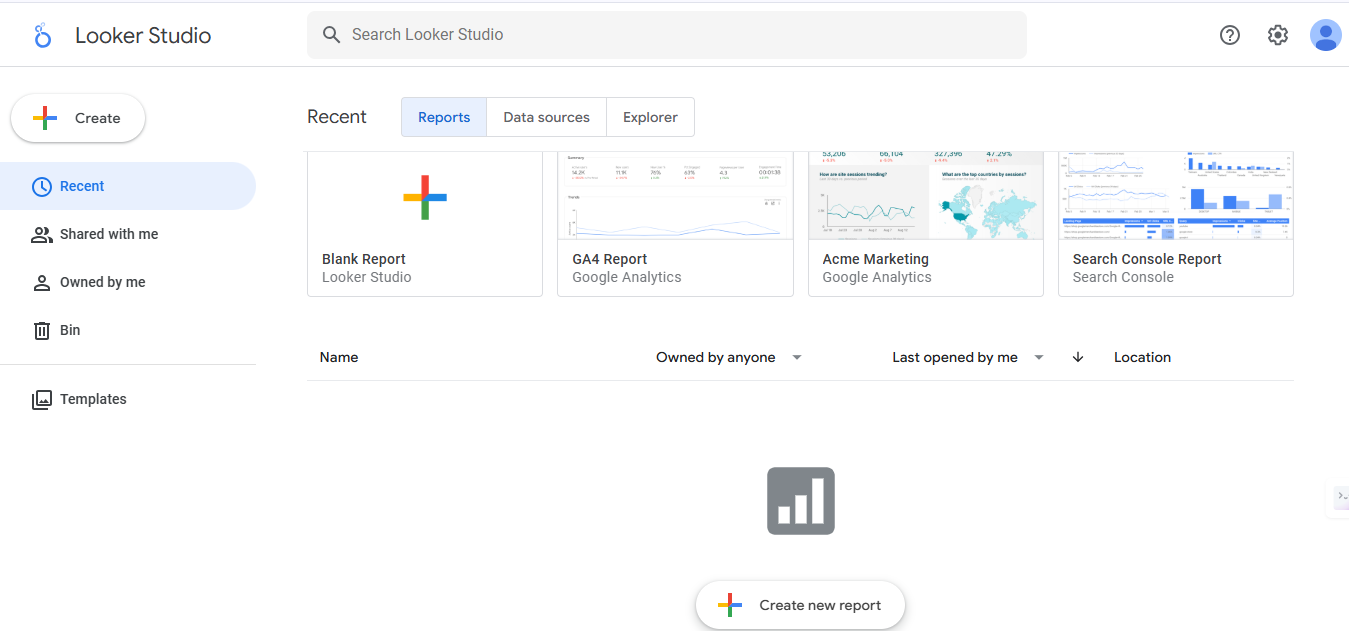
Task: Open the Search Console Report template thumbnail
Action: tap(1176, 196)
